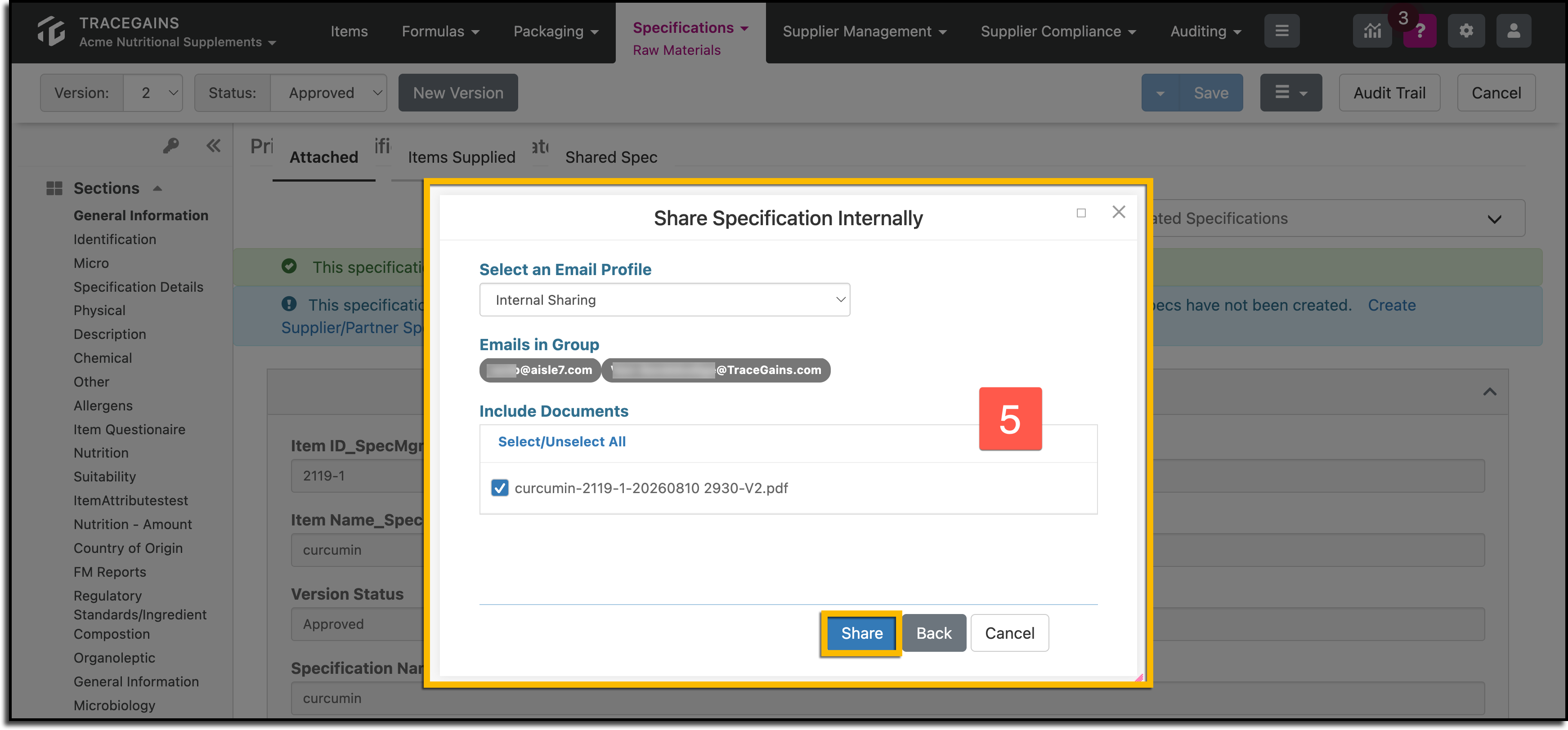1568x730 pixels.
Task: Click the TraceGains logo icon
Action: (51, 31)
